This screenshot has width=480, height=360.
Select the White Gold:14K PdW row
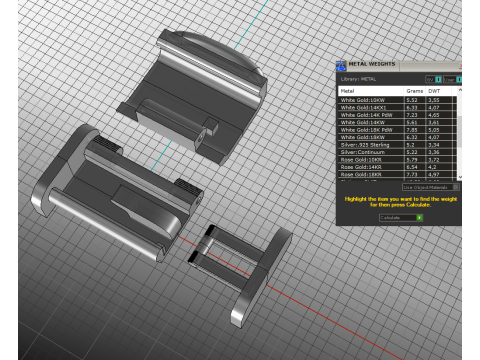[x=397, y=115]
